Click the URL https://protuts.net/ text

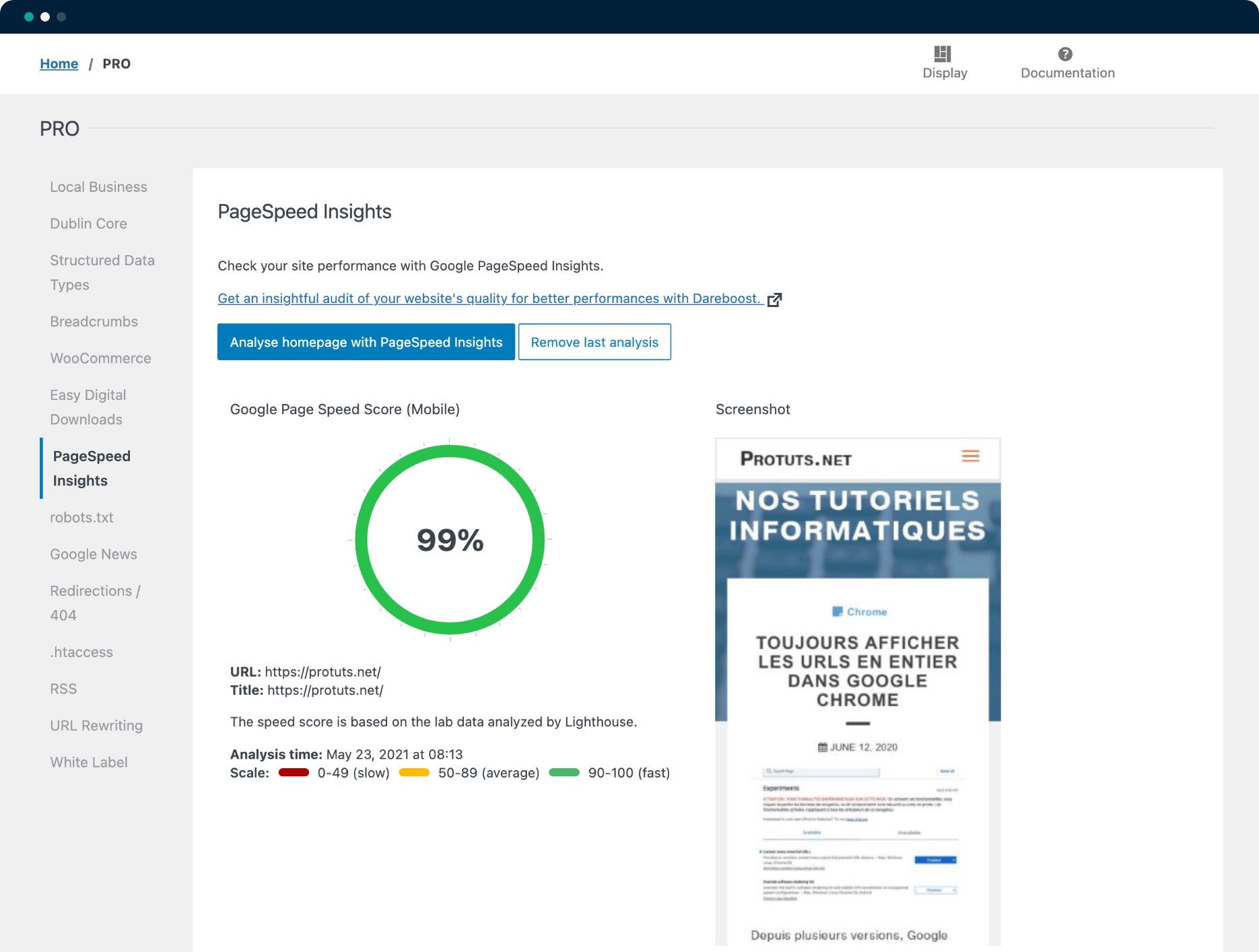tap(306, 672)
